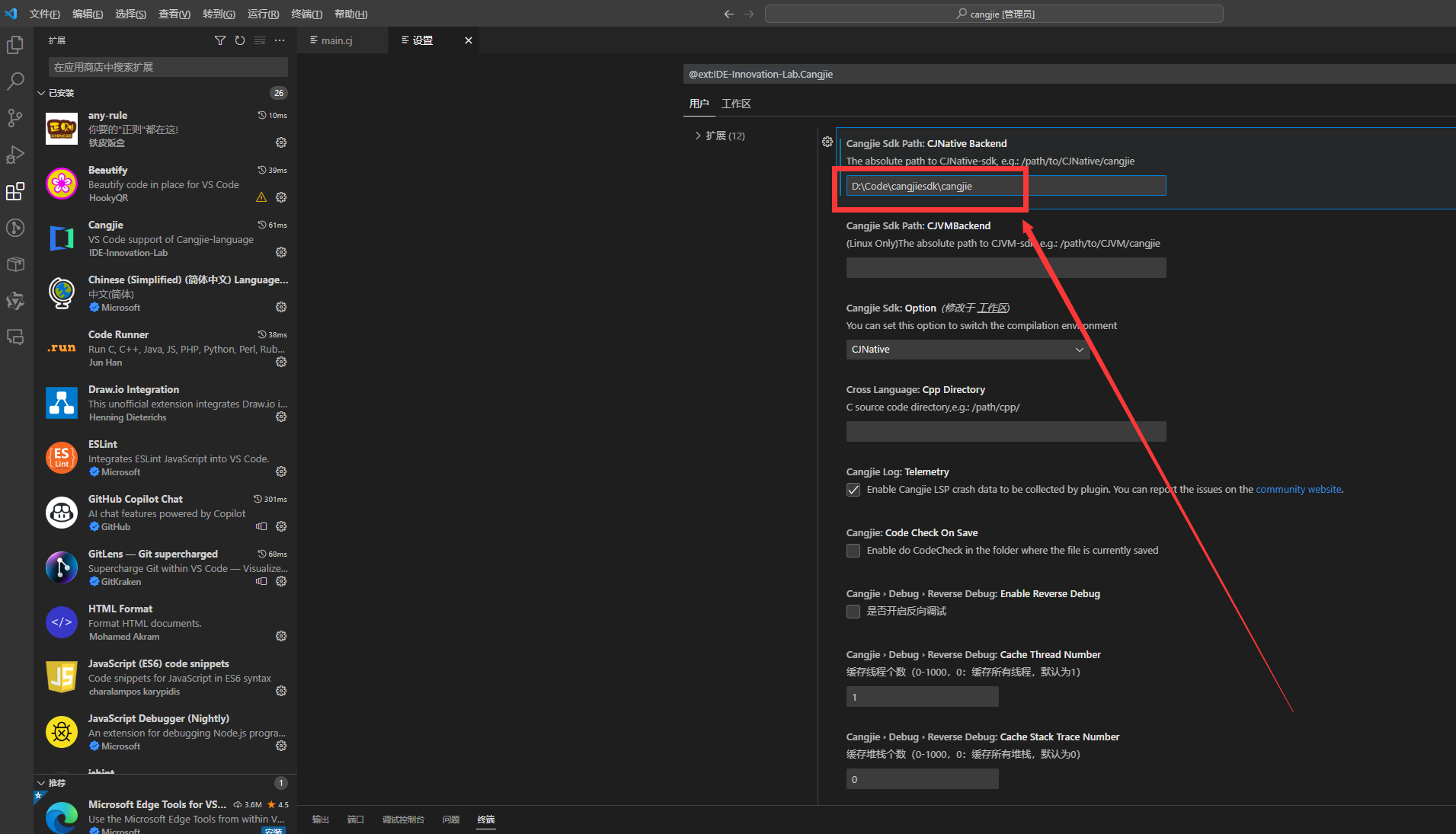This screenshot has width=1456, height=834.
Task: Open the community website link
Action: click(x=1298, y=490)
